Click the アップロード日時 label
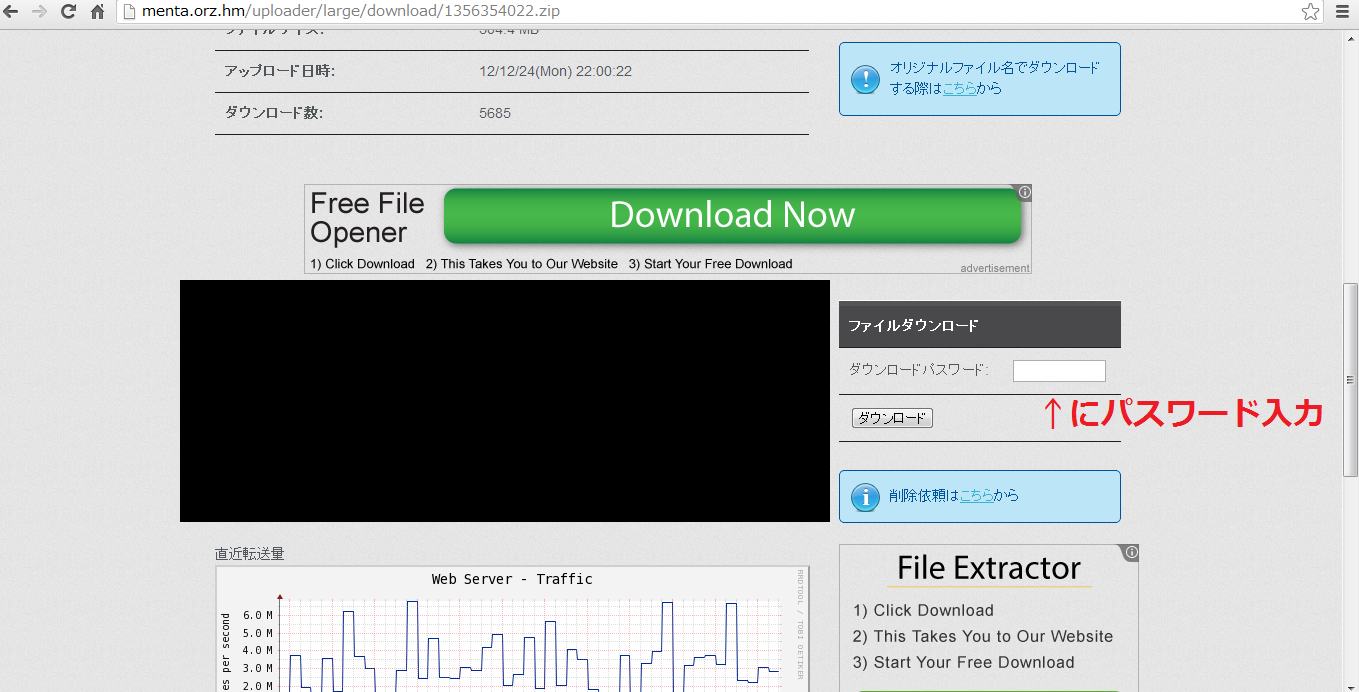The height and width of the screenshot is (692, 1359). click(280, 71)
